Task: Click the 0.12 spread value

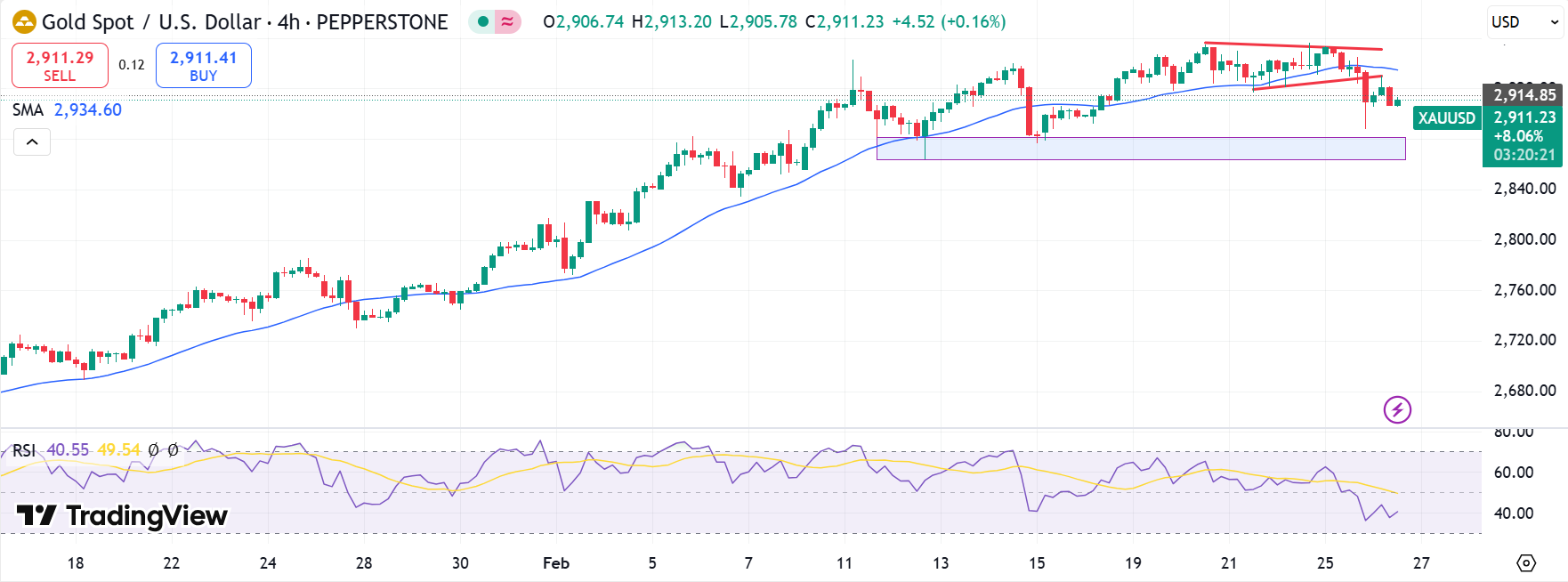Action: (x=132, y=65)
